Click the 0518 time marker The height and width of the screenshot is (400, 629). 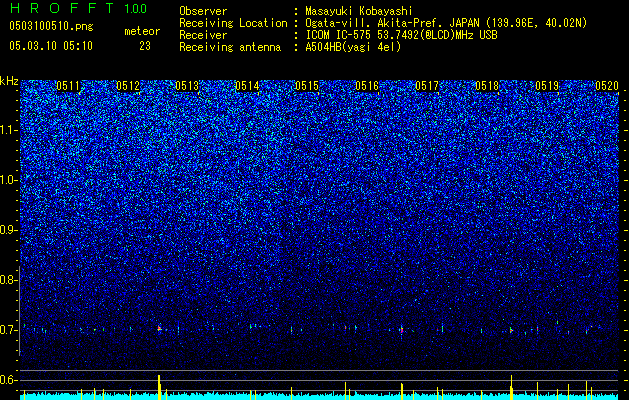[x=487, y=86]
